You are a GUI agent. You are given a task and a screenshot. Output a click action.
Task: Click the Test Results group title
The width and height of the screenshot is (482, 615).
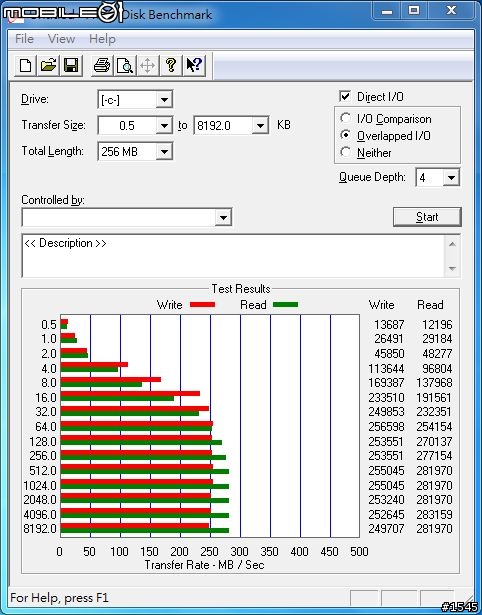(x=241, y=289)
